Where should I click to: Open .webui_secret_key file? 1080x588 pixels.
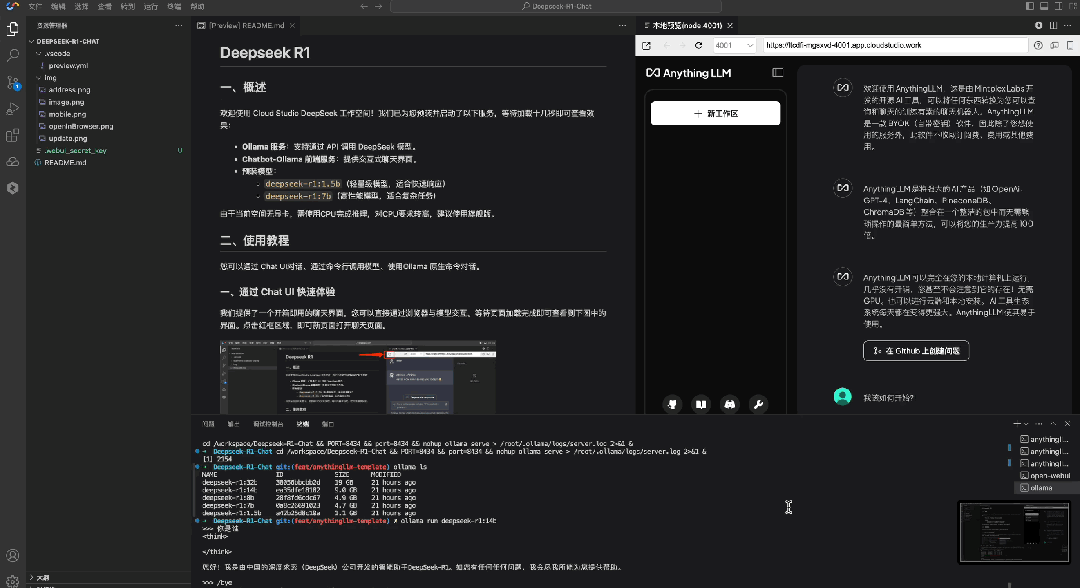pos(75,150)
